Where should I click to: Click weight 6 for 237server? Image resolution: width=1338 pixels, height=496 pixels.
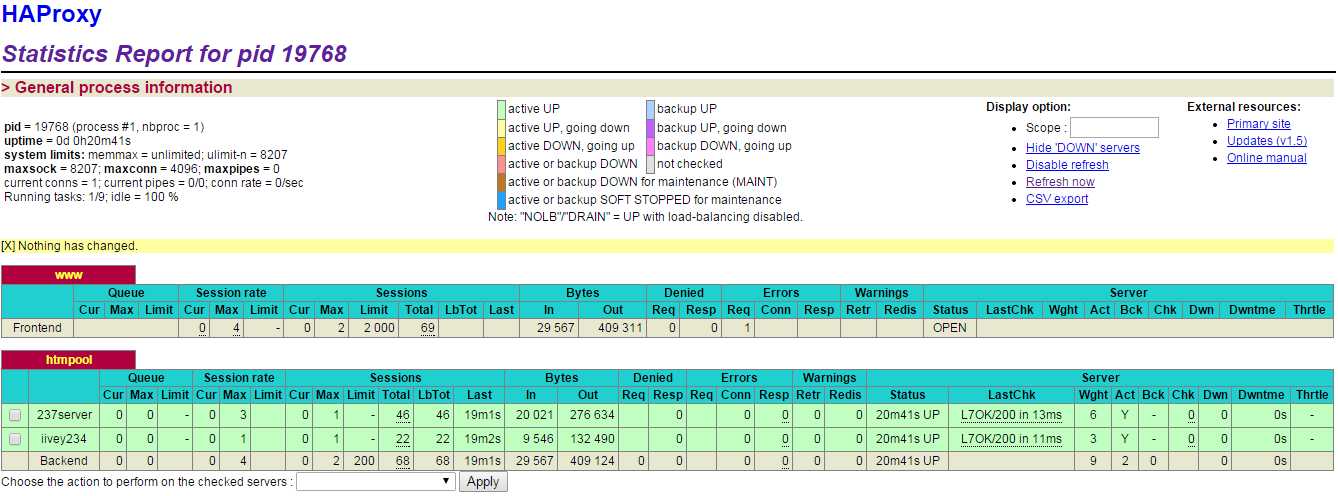(1093, 415)
